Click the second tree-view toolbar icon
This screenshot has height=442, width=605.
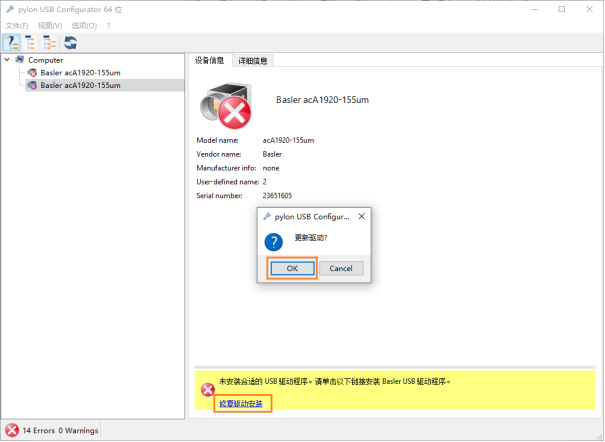point(30,42)
